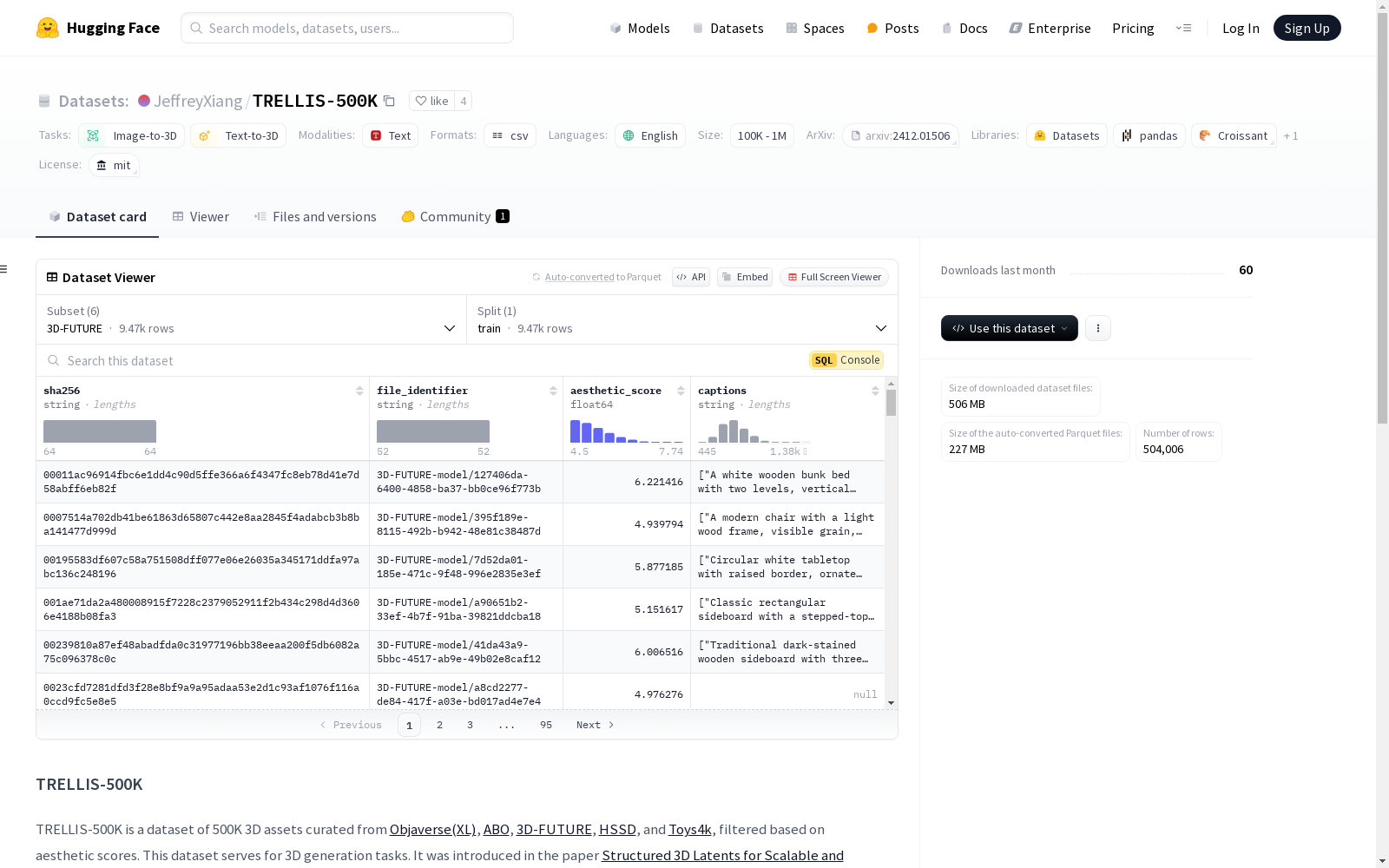Select the csv format tag

pos(510,135)
